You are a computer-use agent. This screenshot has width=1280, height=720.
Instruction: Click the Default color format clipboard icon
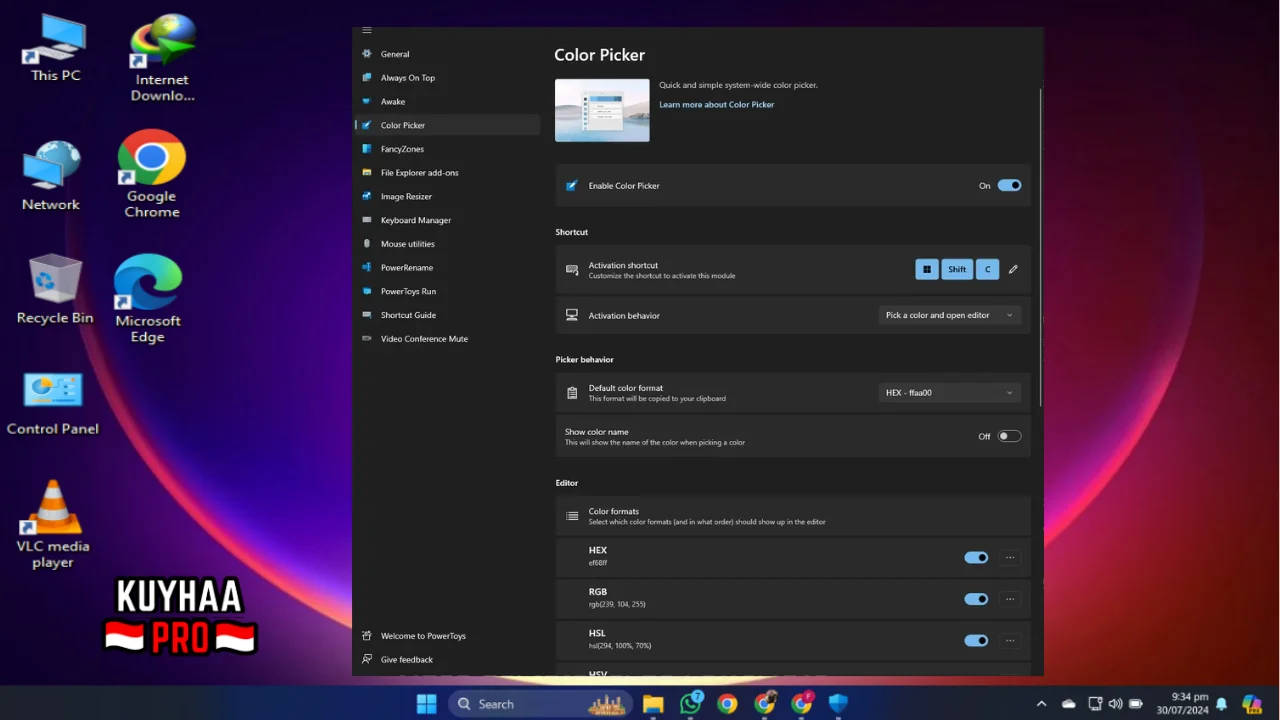572,393
